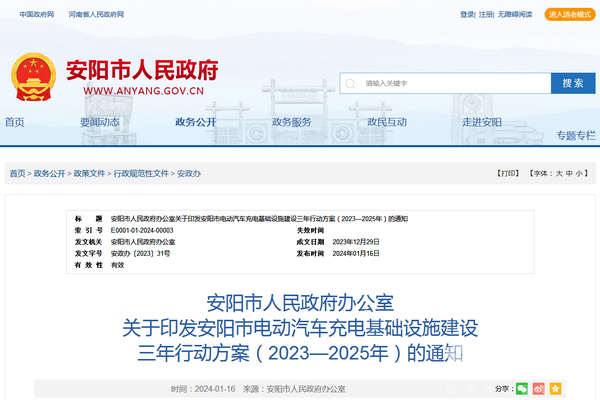600x400 pixels.
Task: Click 政策文件 in the breadcrumb
Action: (89, 173)
